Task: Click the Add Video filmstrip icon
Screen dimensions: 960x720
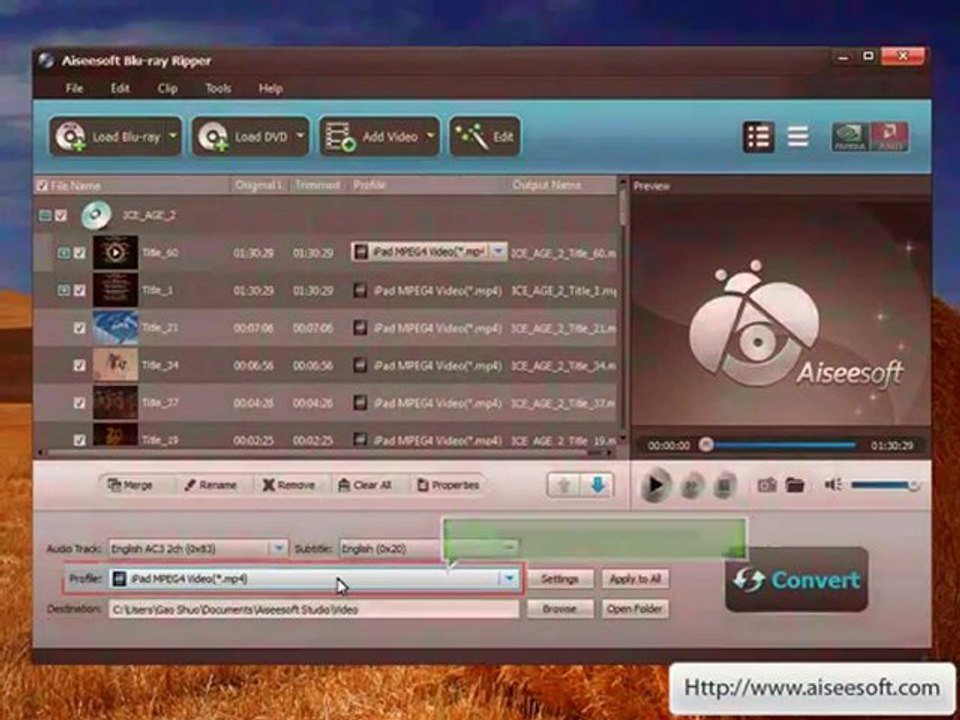Action: click(x=340, y=137)
